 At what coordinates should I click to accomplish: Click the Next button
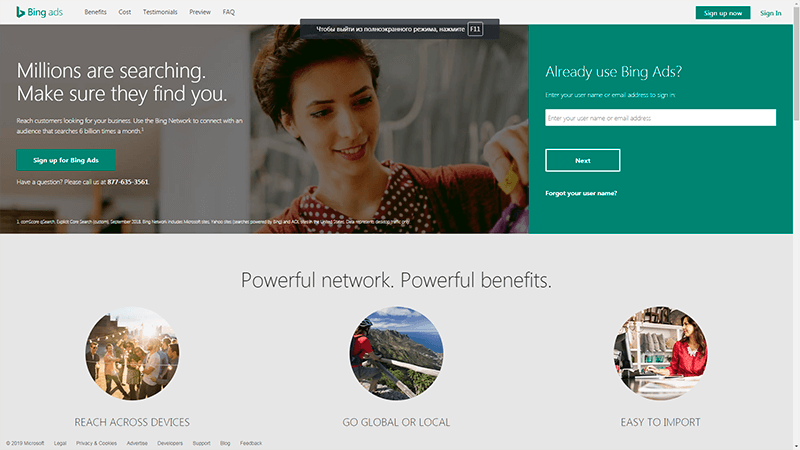[x=583, y=160]
